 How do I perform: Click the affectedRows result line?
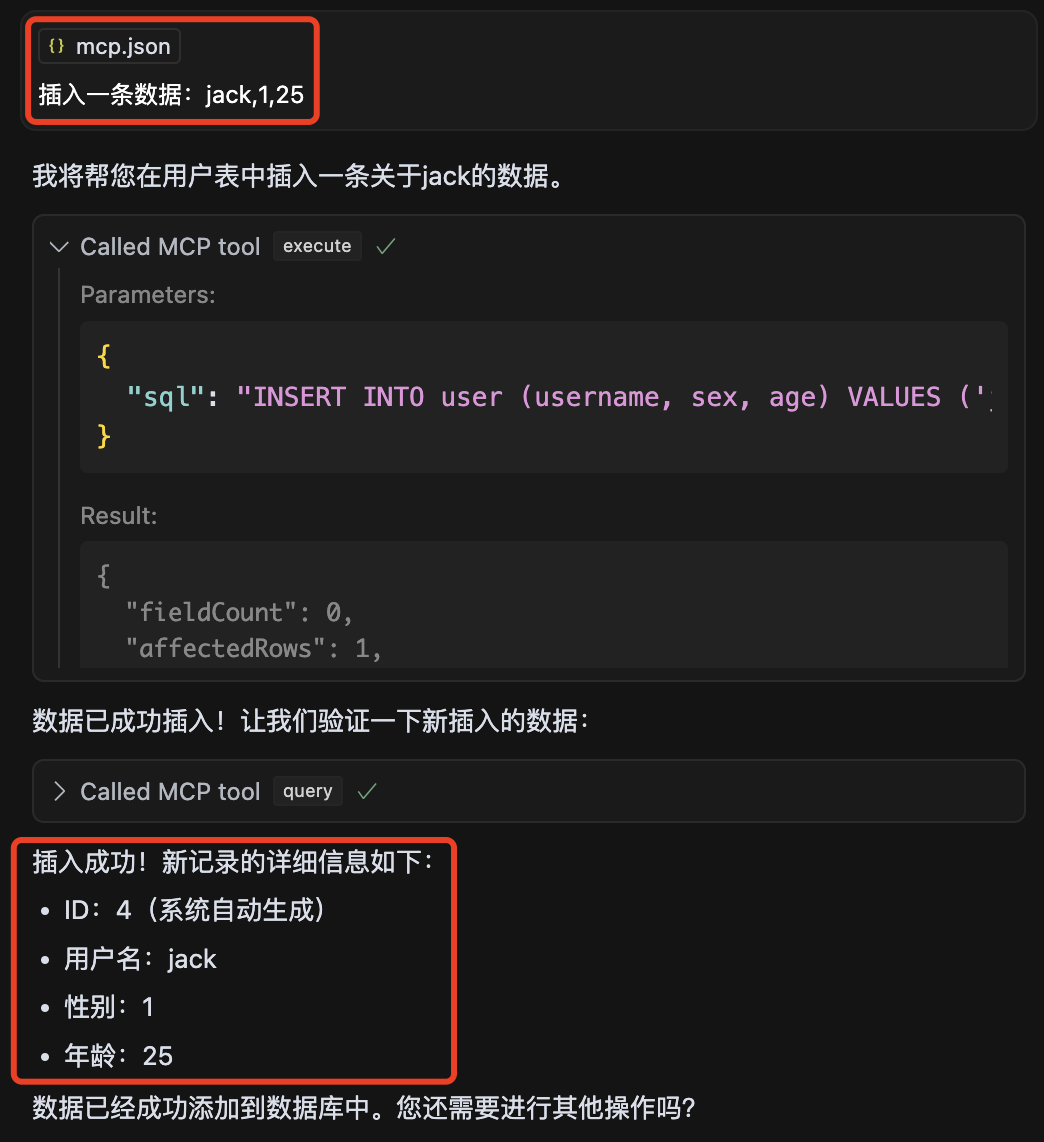tap(254, 648)
